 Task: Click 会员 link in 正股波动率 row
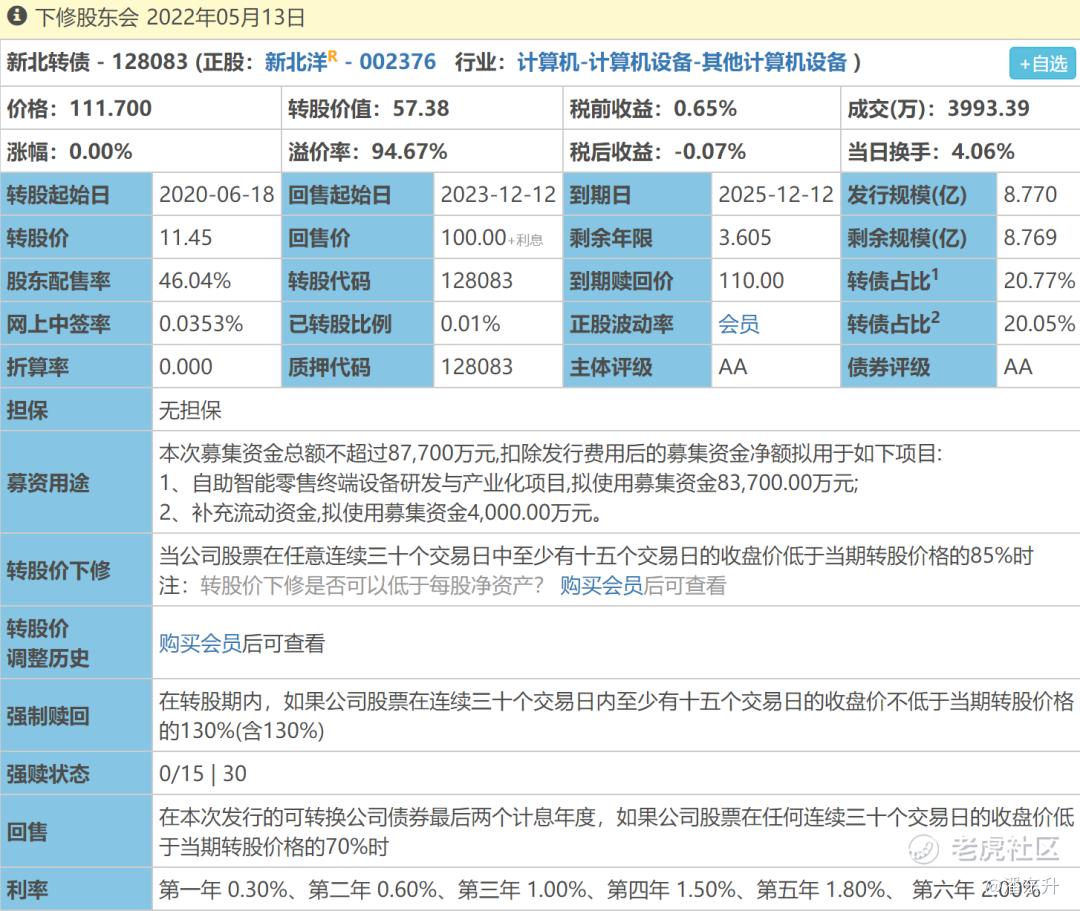click(x=738, y=324)
